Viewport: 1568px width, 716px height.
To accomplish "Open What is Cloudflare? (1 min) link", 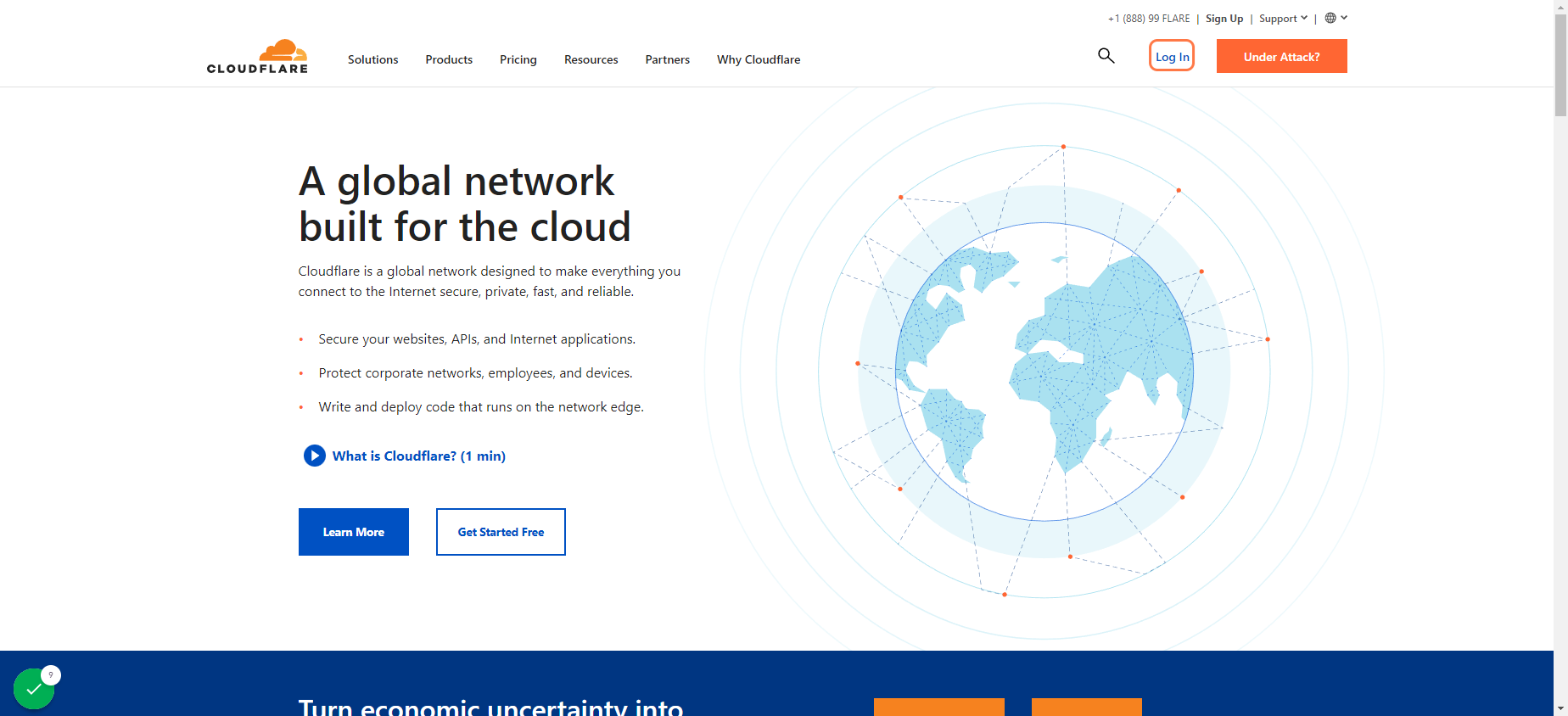I will tap(419, 456).
